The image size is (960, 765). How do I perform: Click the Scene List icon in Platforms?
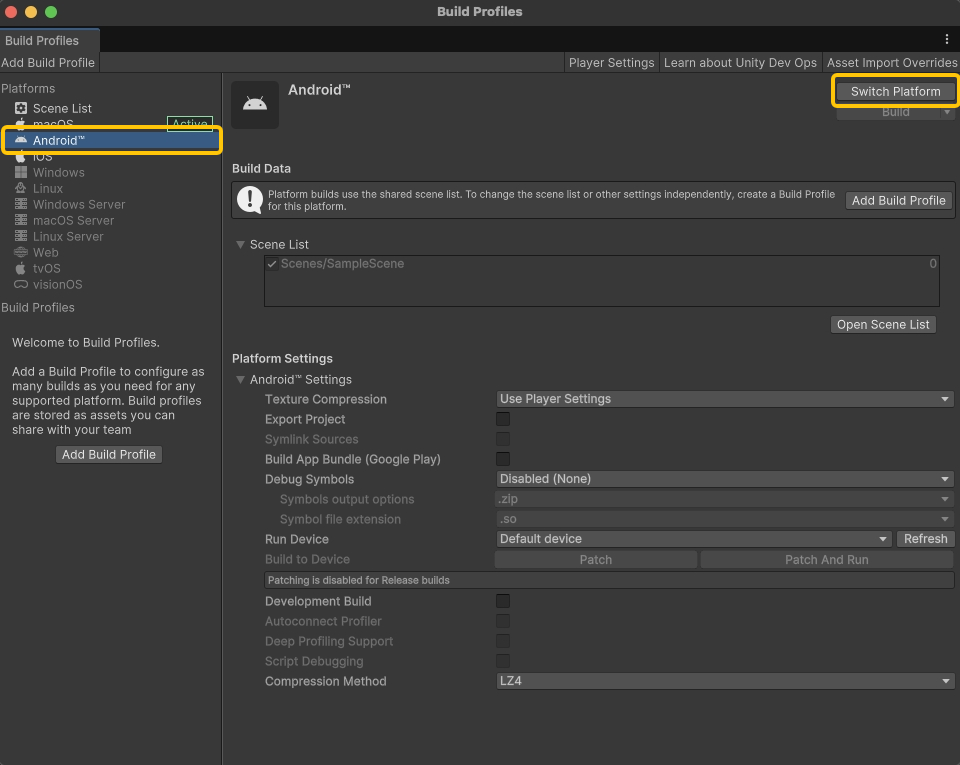(21, 108)
